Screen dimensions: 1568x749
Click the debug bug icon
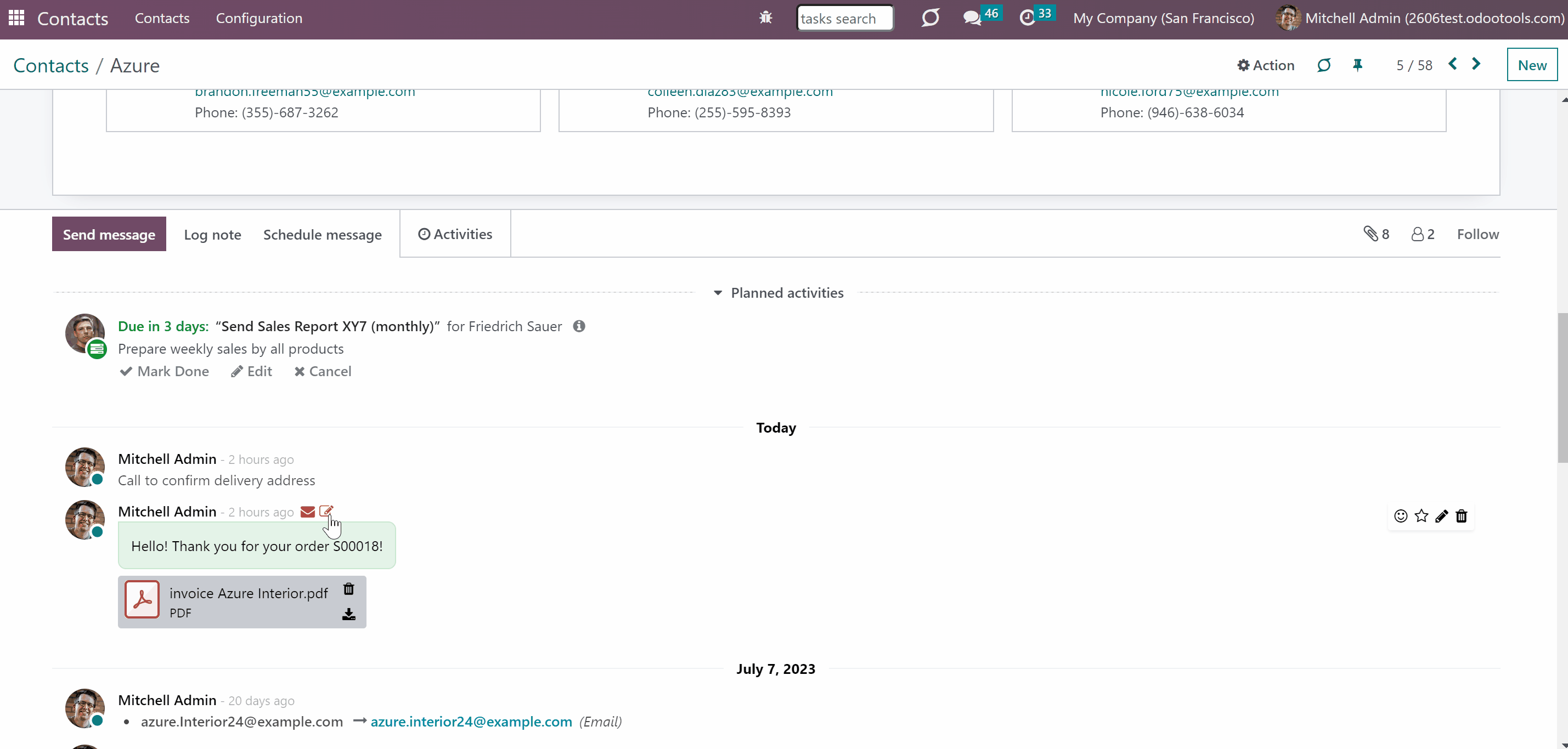tap(766, 18)
